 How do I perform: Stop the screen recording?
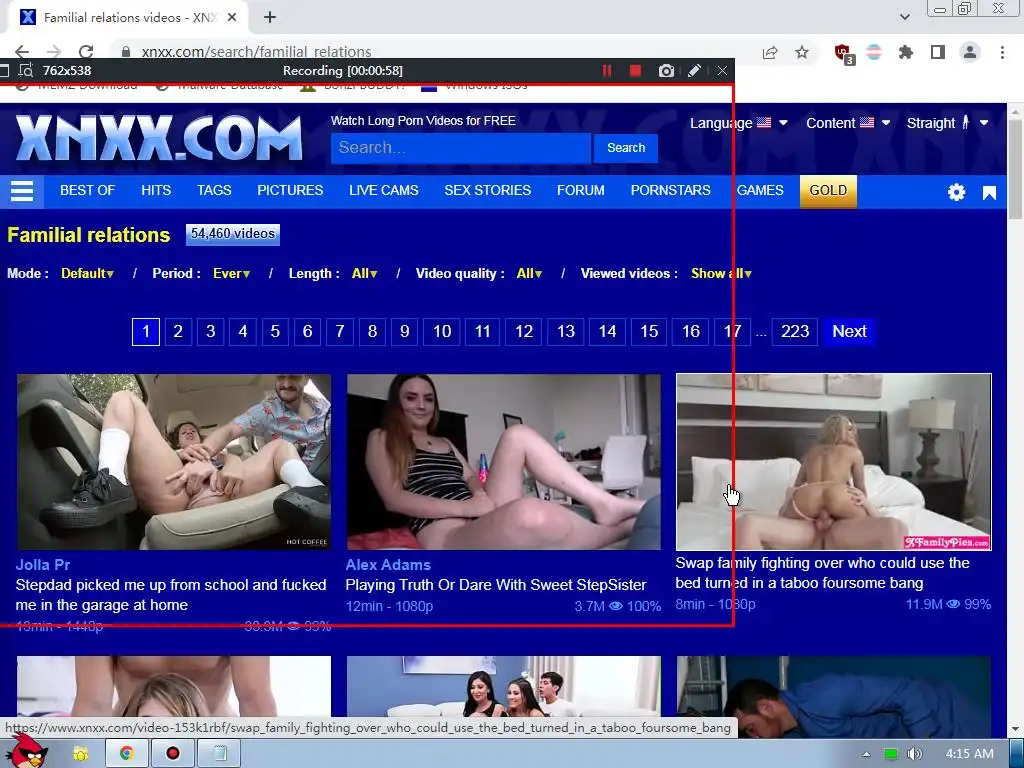635,71
